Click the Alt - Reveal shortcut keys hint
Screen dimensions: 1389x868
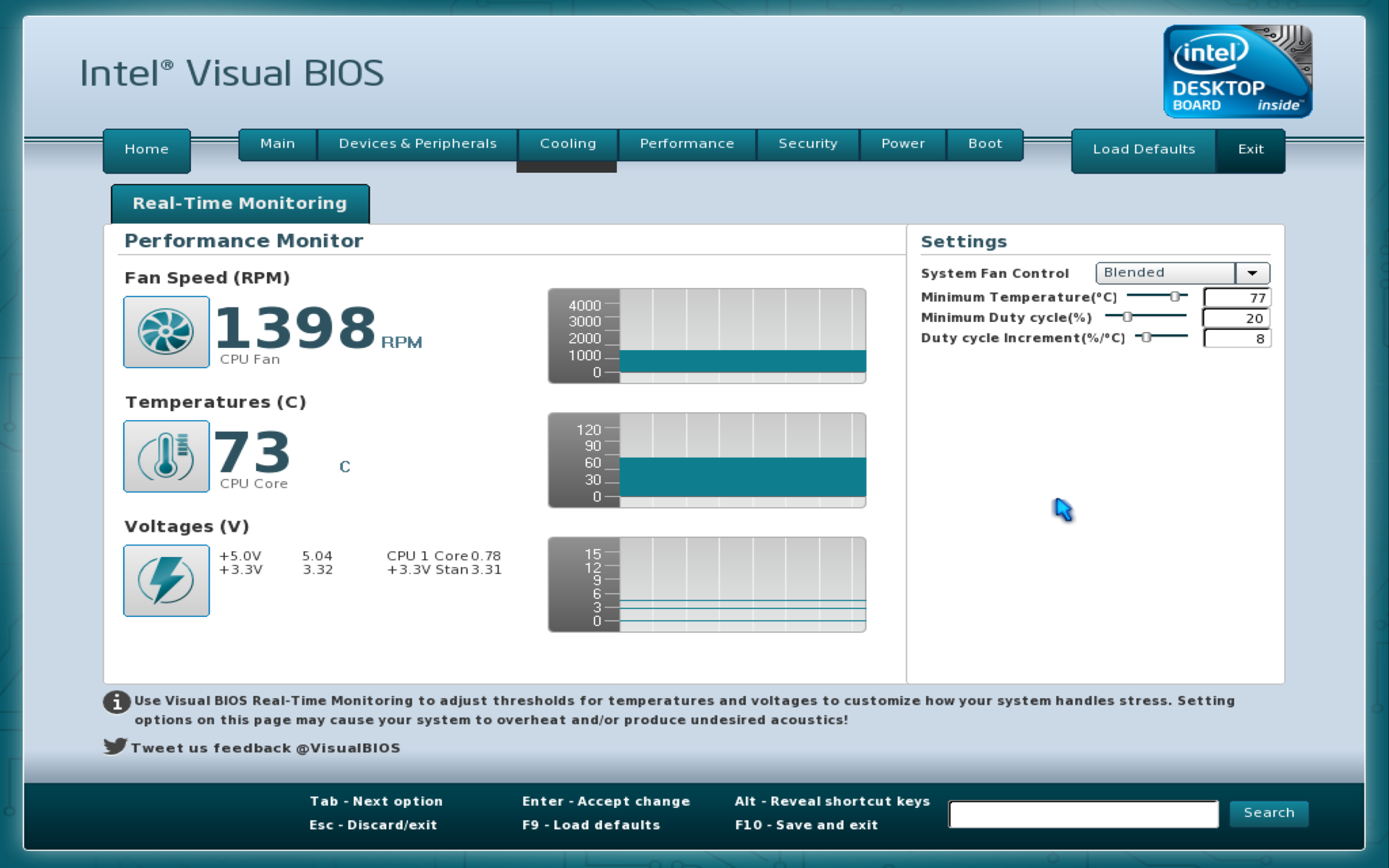832,801
